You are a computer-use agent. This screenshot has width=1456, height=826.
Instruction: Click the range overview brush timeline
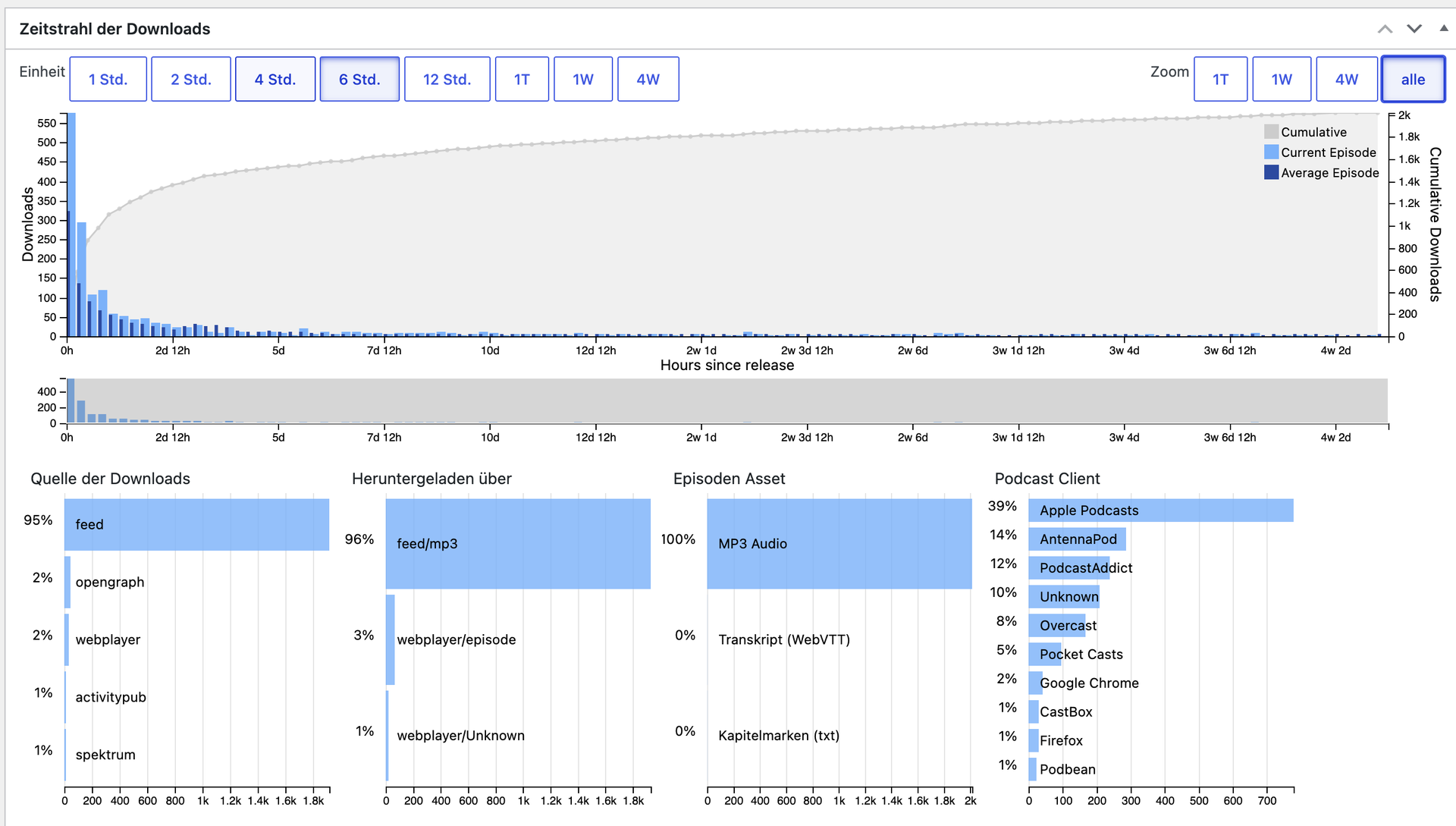tap(728, 401)
